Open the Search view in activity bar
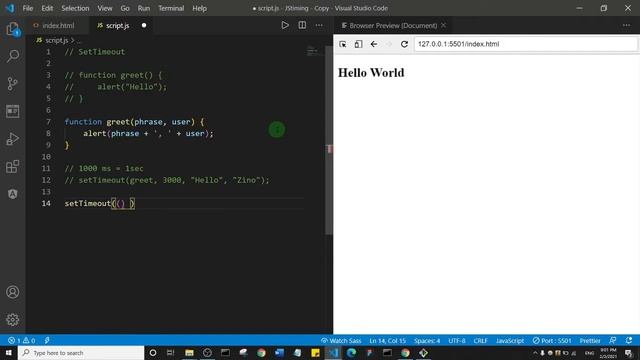Image resolution: width=640 pixels, height=360 pixels. point(13,56)
